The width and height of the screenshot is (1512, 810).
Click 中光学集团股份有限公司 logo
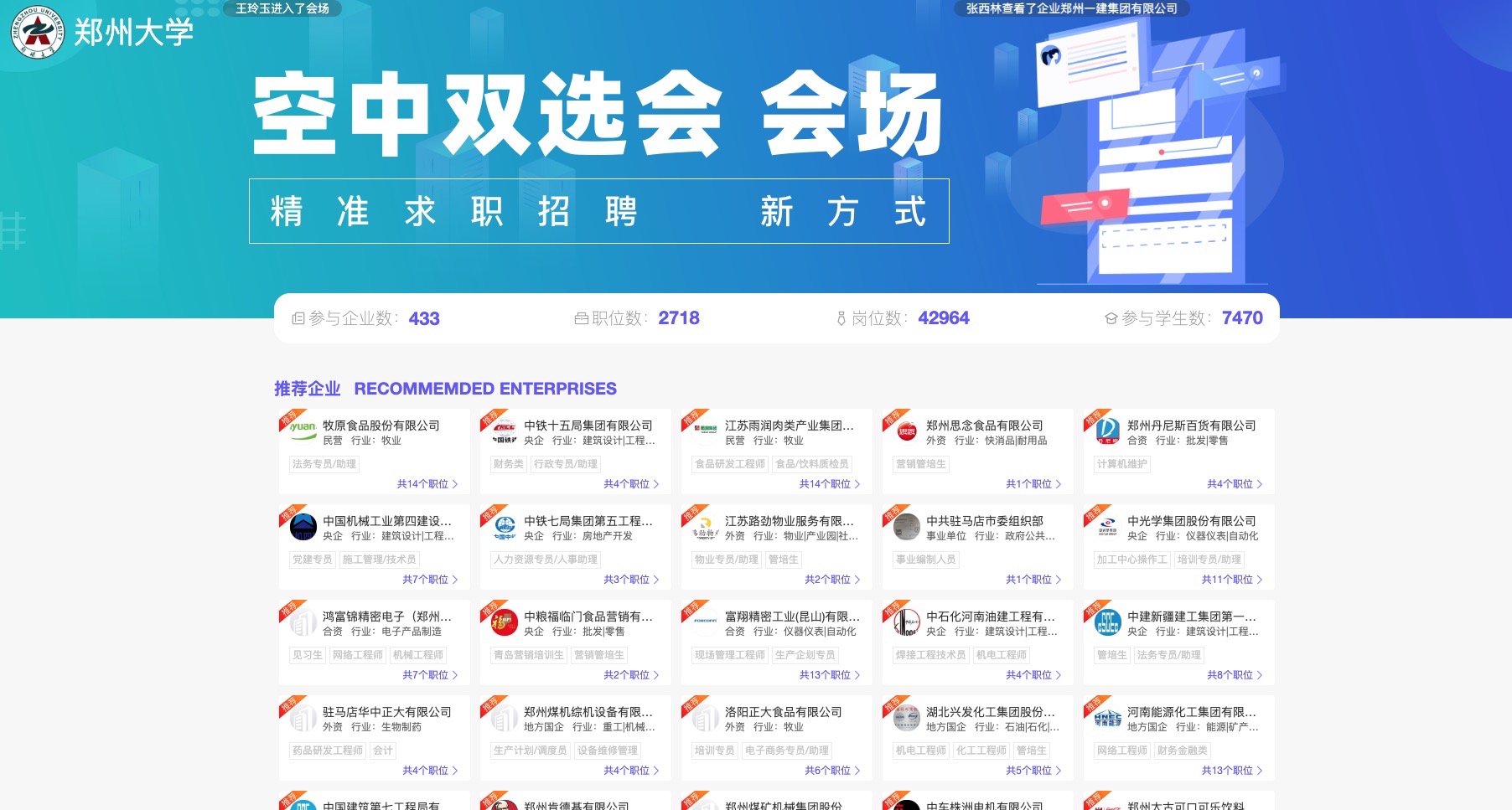coord(1107,526)
